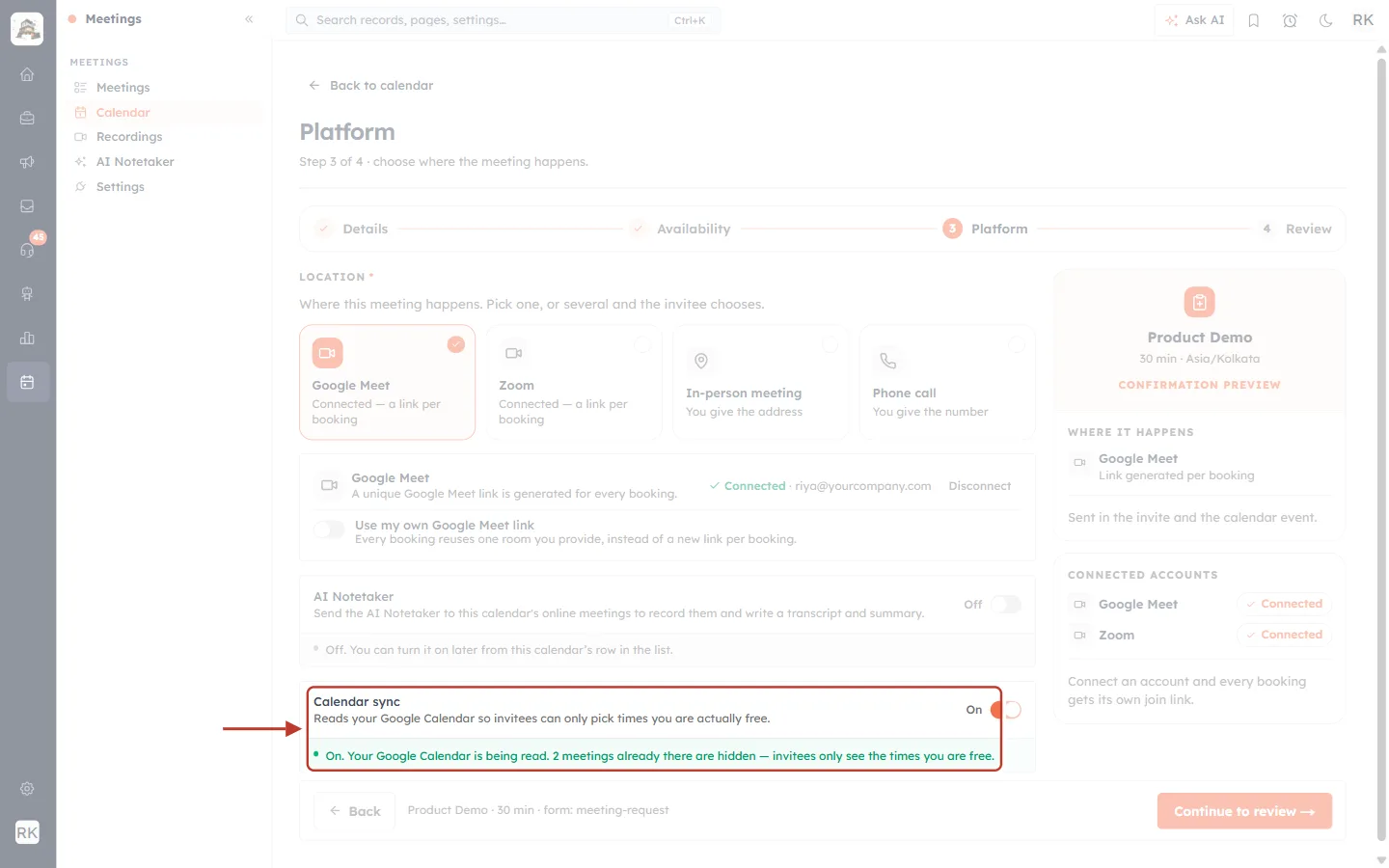Screen dimensions: 1389x868
Task: Open the gear icon at the rail bottom
Action: point(27,789)
